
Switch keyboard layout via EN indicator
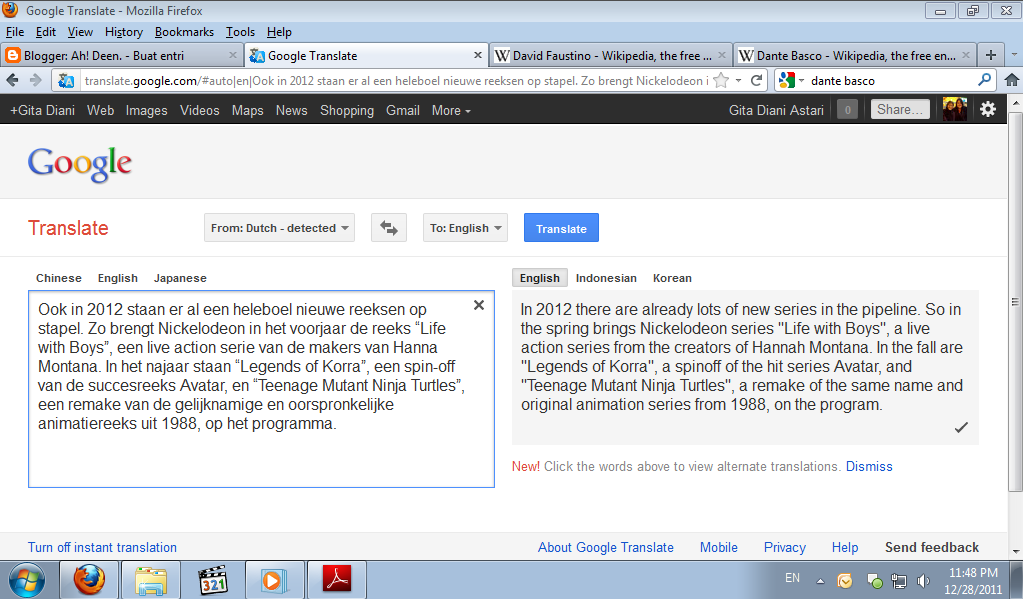791,578
